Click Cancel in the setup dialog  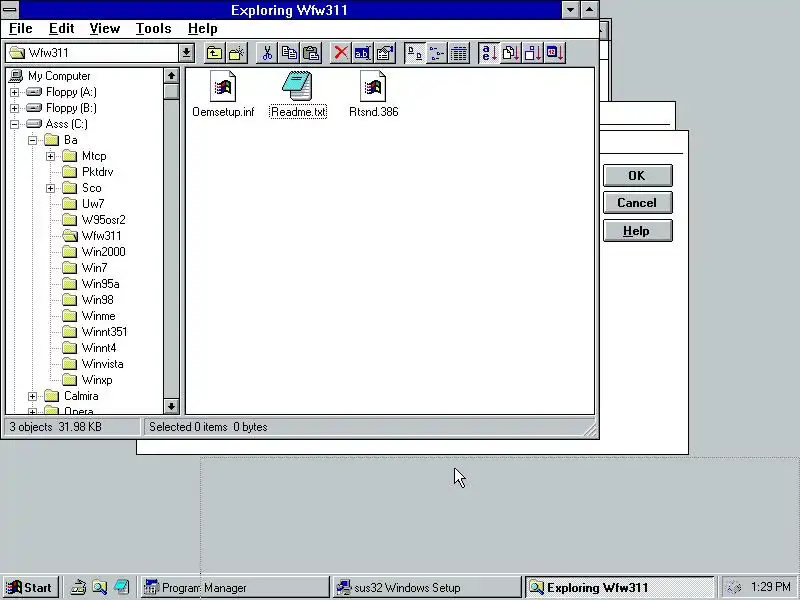(637, 203)
